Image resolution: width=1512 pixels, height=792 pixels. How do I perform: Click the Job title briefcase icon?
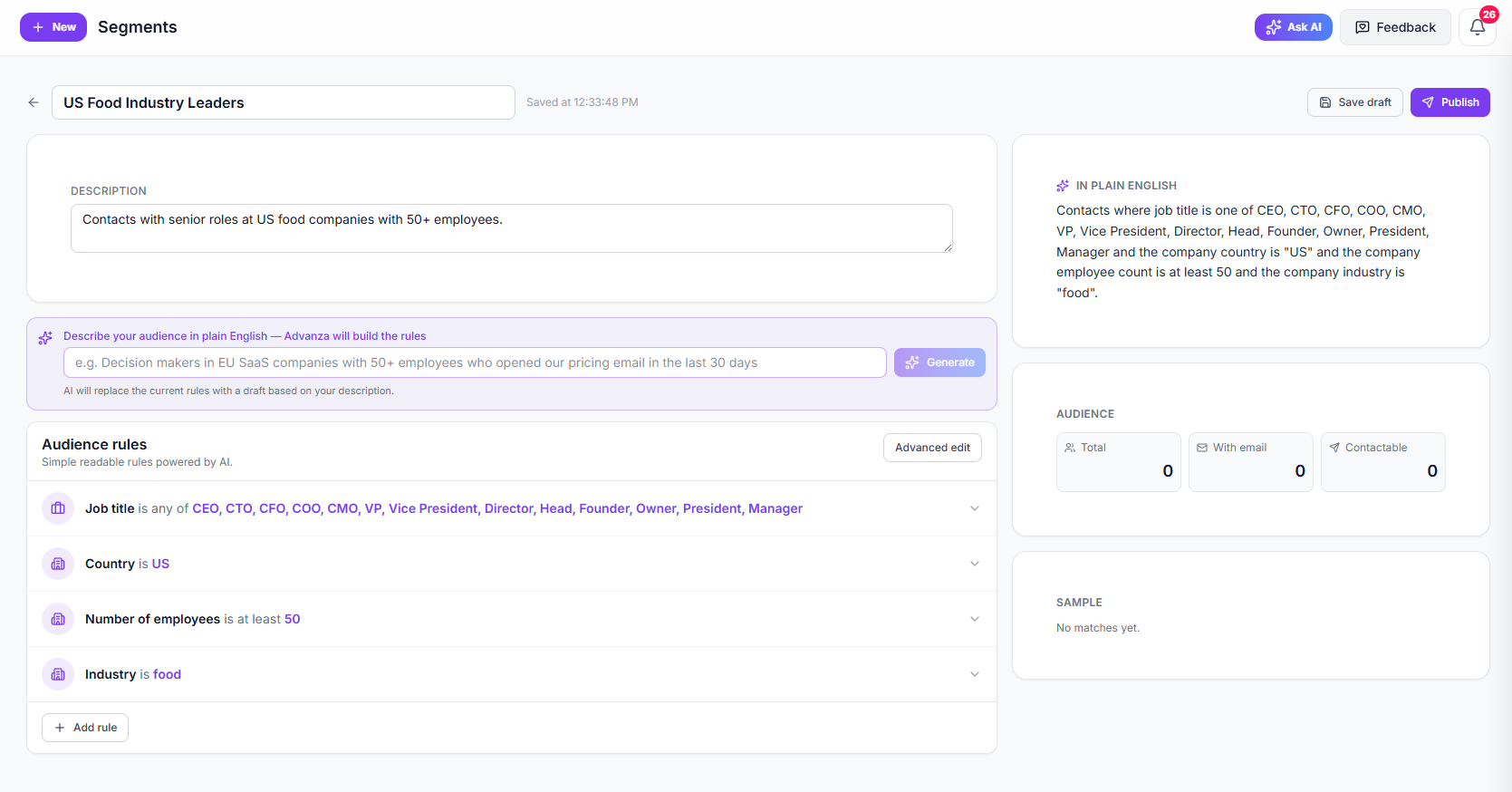point(58,508)
